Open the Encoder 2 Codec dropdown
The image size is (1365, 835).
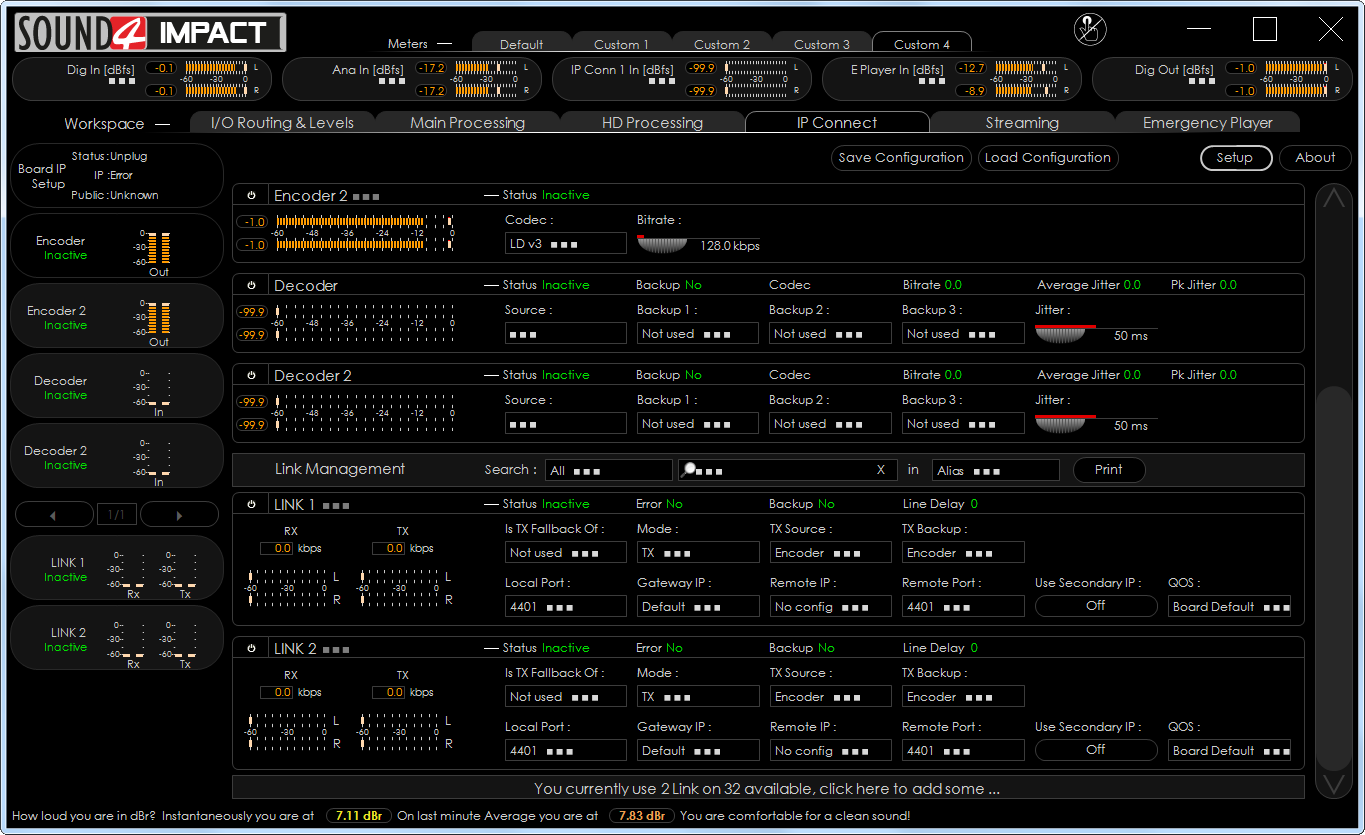(565, 244)
